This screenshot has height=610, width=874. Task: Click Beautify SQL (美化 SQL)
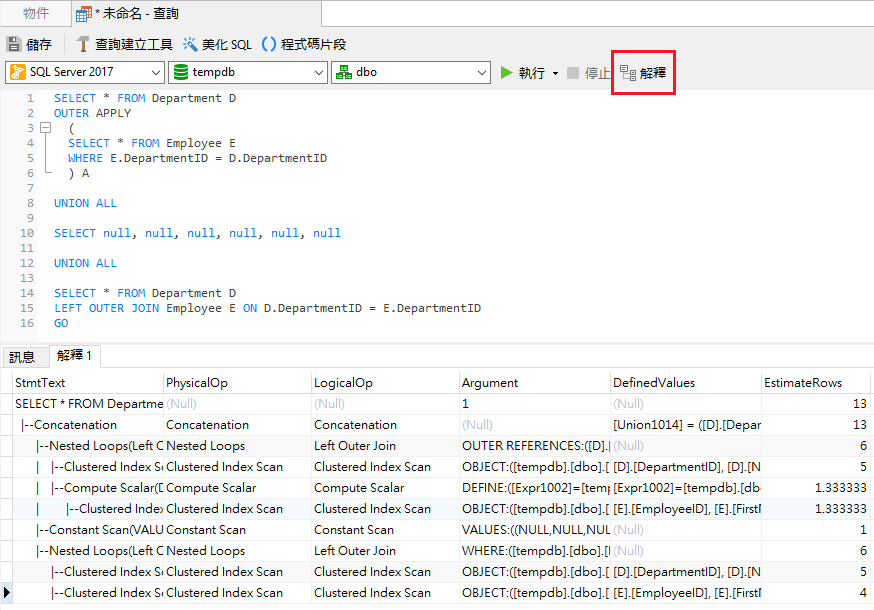click(216, 45)
